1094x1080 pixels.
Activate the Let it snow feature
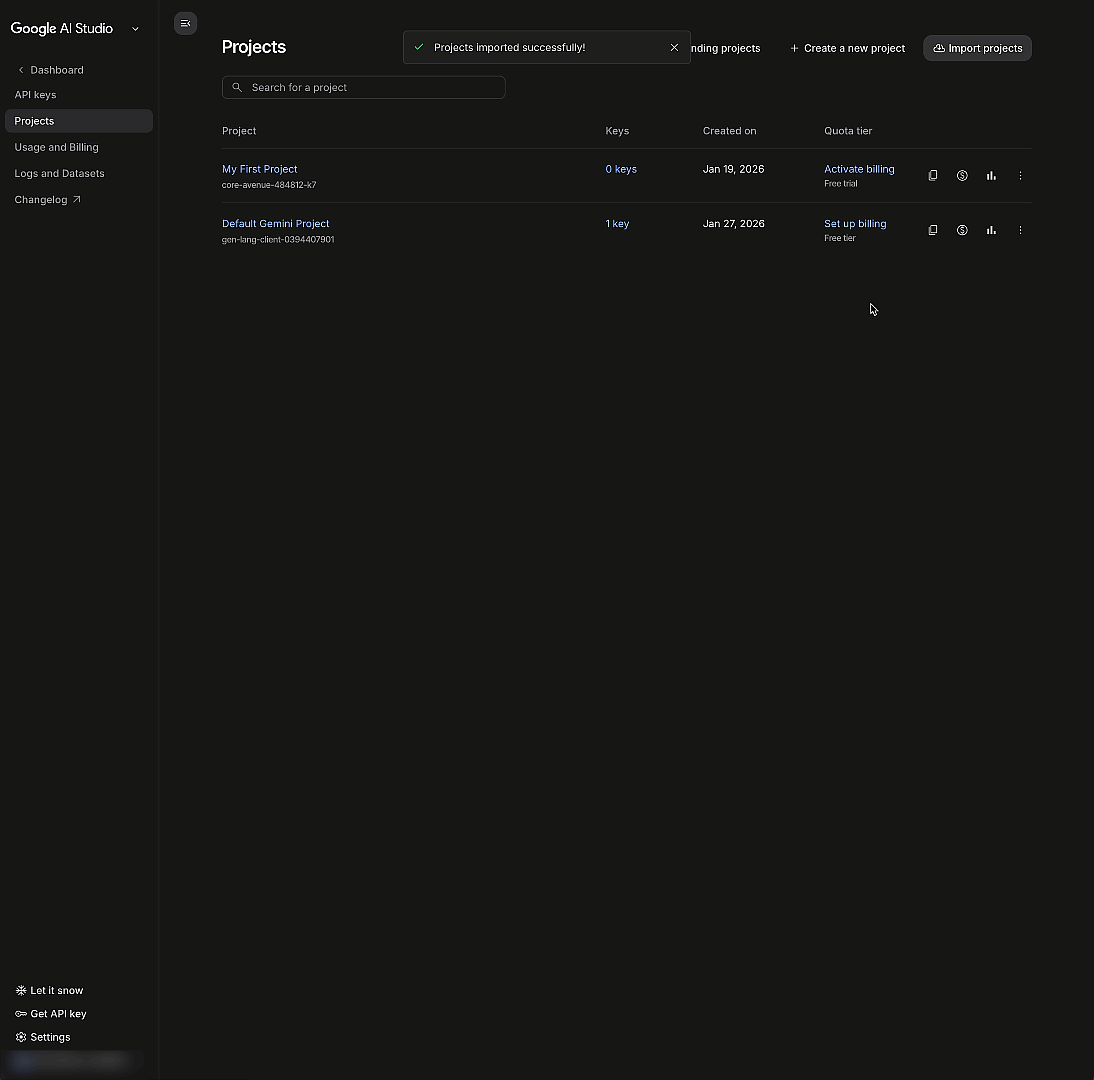point(49,990)
